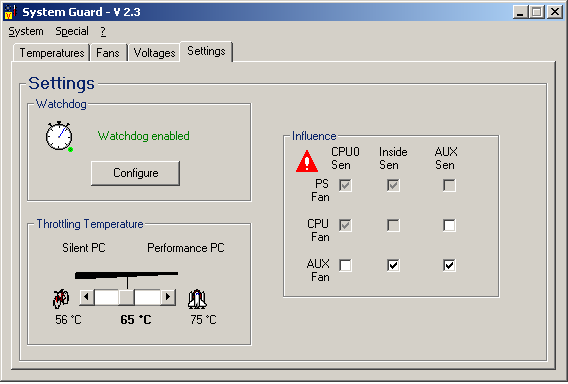This screenshot has width=568, height=384.
Task: Click the Watchdog enabled status text
Action: [143, 136]
